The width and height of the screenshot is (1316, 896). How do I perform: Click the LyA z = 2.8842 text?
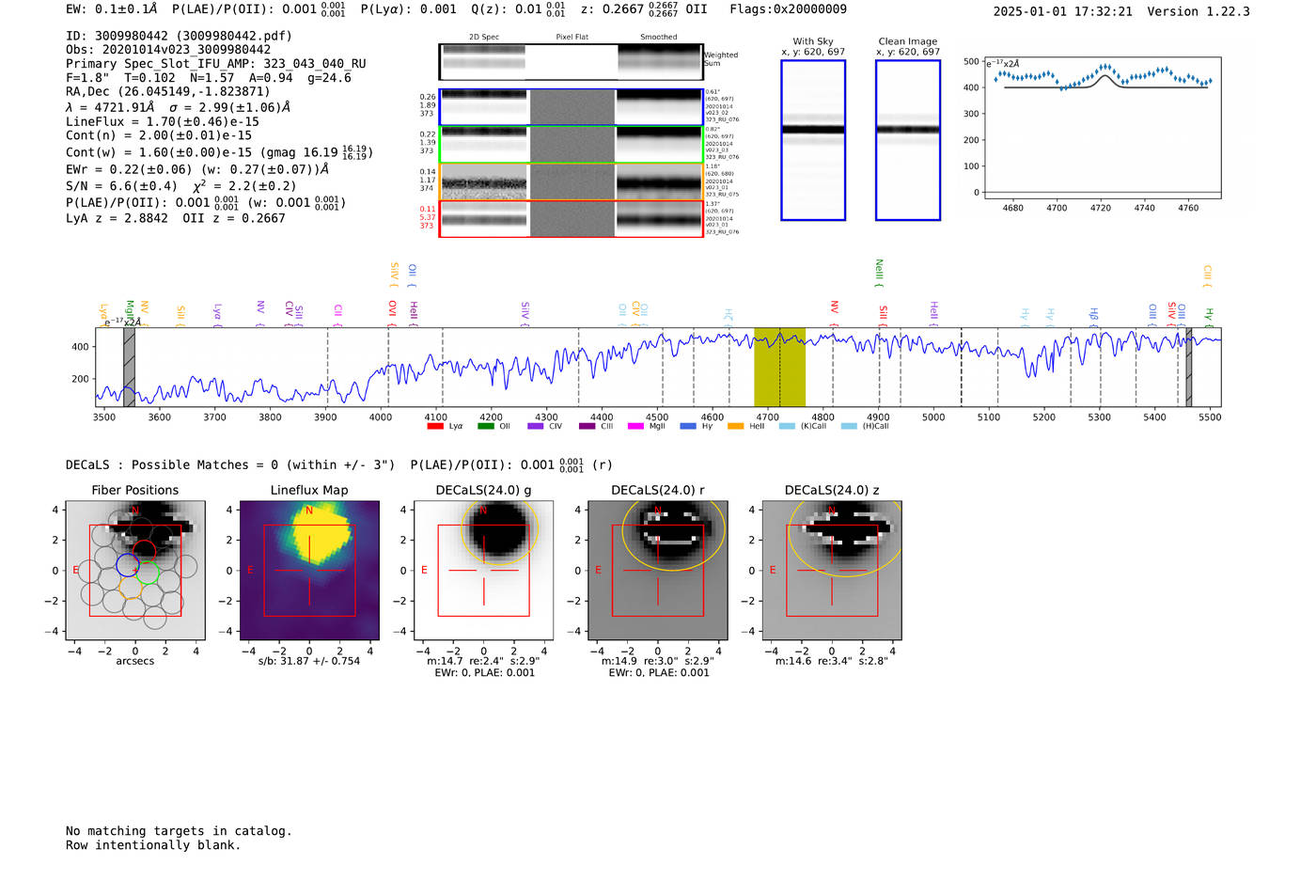(x=117, y=218)
